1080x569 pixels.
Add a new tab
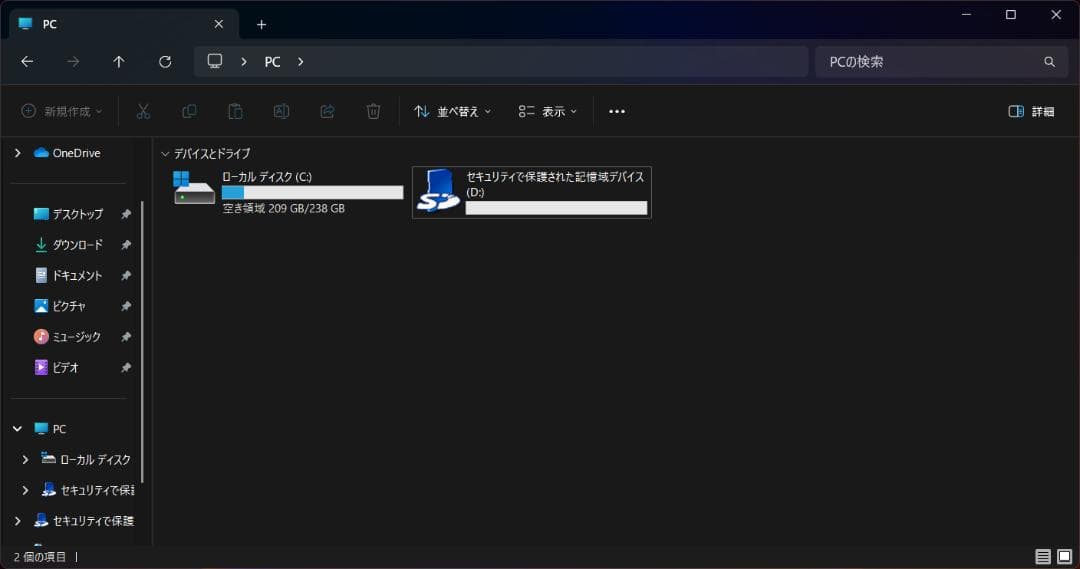[x=261, y=25]
